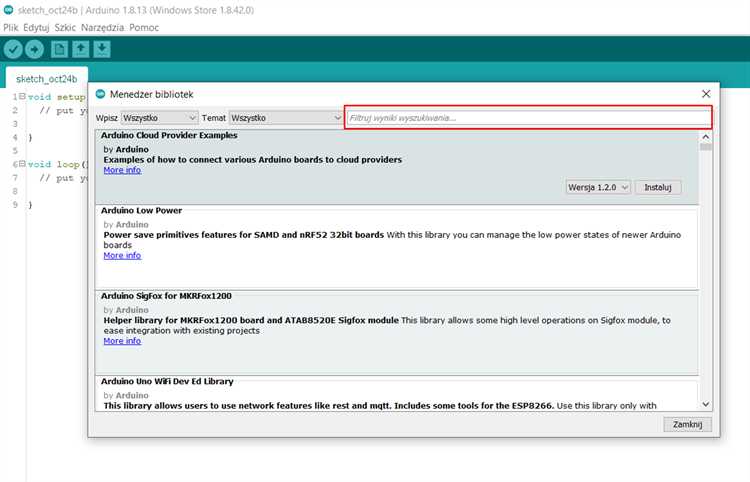Click the Upload arrow toolbar button
Screen dimensions: 750x482
point(34,49)
